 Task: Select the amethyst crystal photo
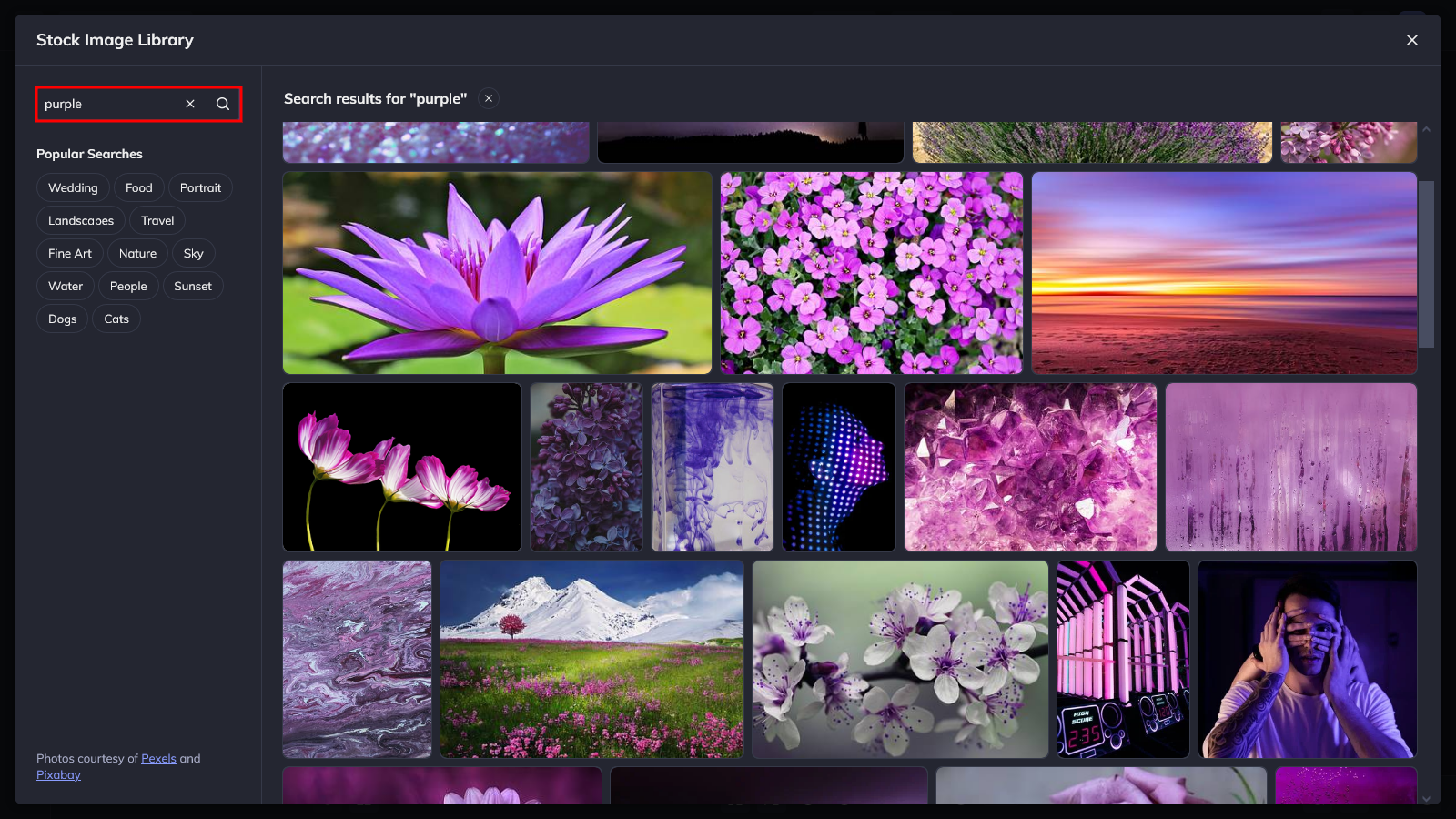[x=1029, y=467]
